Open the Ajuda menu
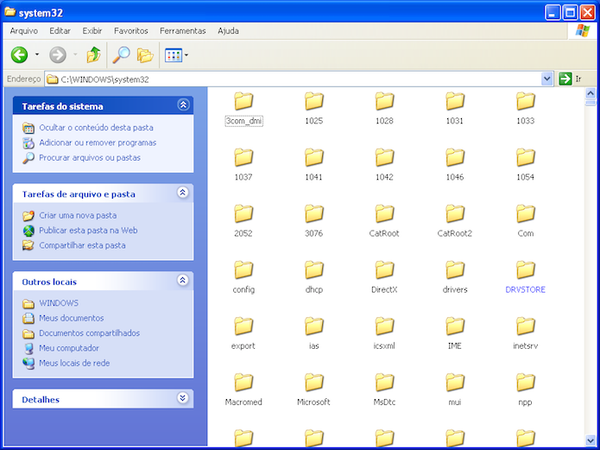The width and height of the screenshot is (600, 450). pyautogui.click(x=228, y=31)
